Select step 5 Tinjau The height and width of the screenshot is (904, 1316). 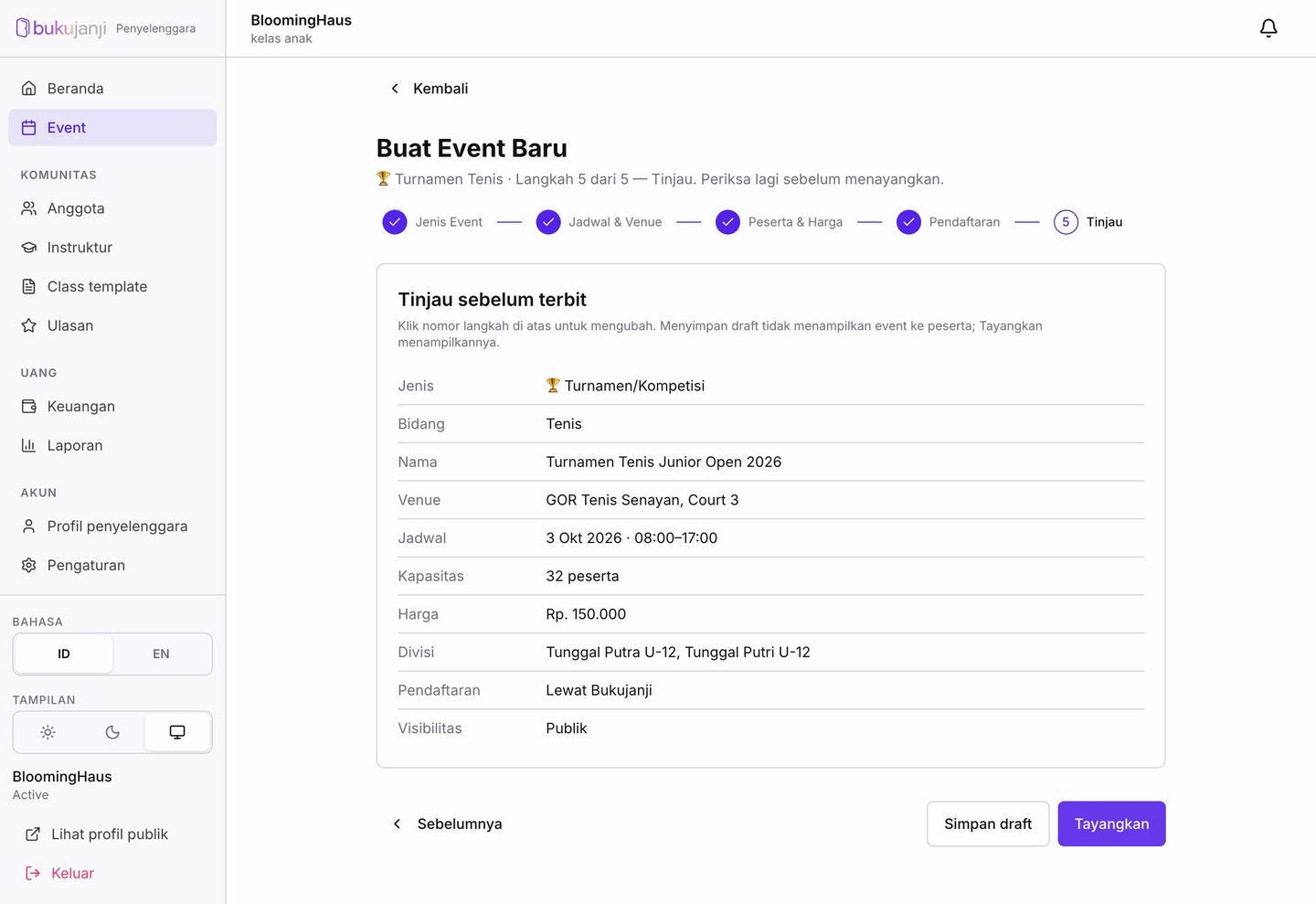pos(1088,222)
